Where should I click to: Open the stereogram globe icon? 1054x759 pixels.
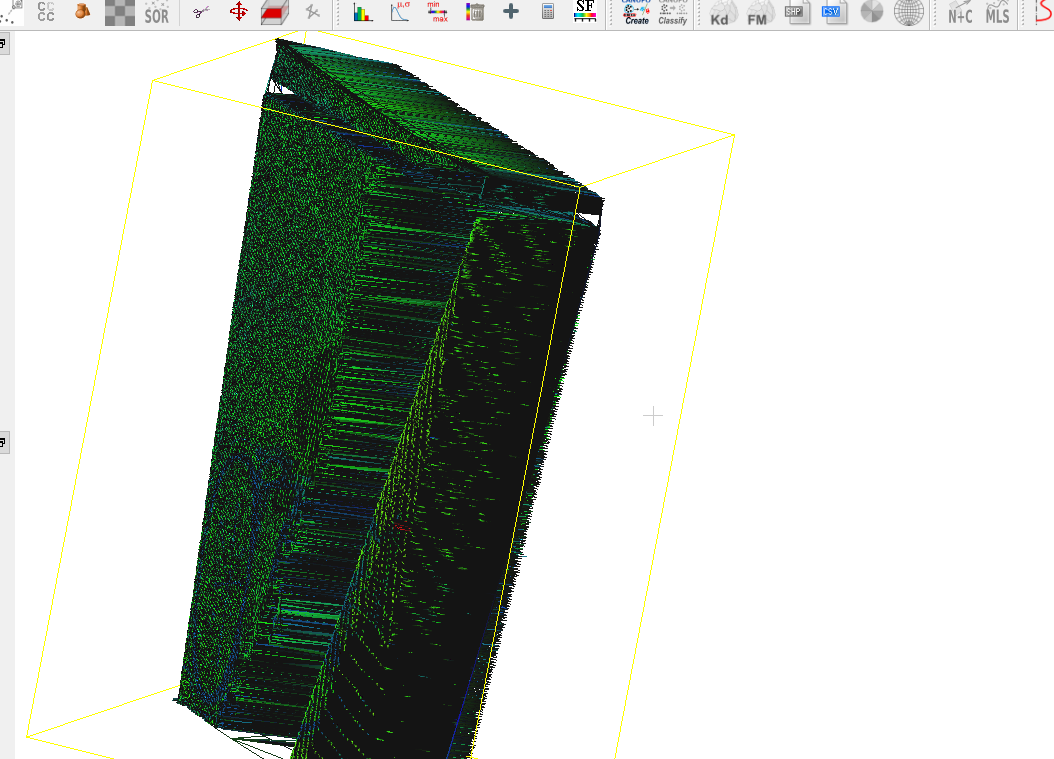(x=908, y=12)
